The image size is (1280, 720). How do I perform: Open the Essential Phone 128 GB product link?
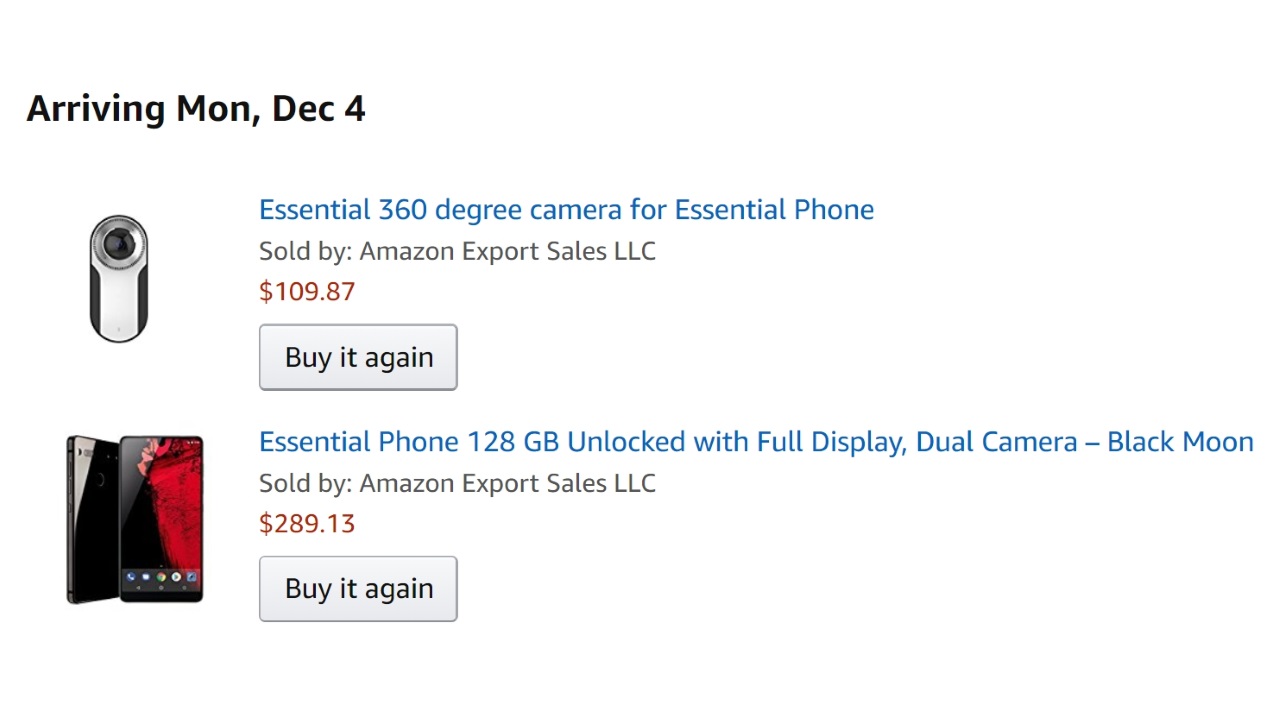[x=755, y=442]
